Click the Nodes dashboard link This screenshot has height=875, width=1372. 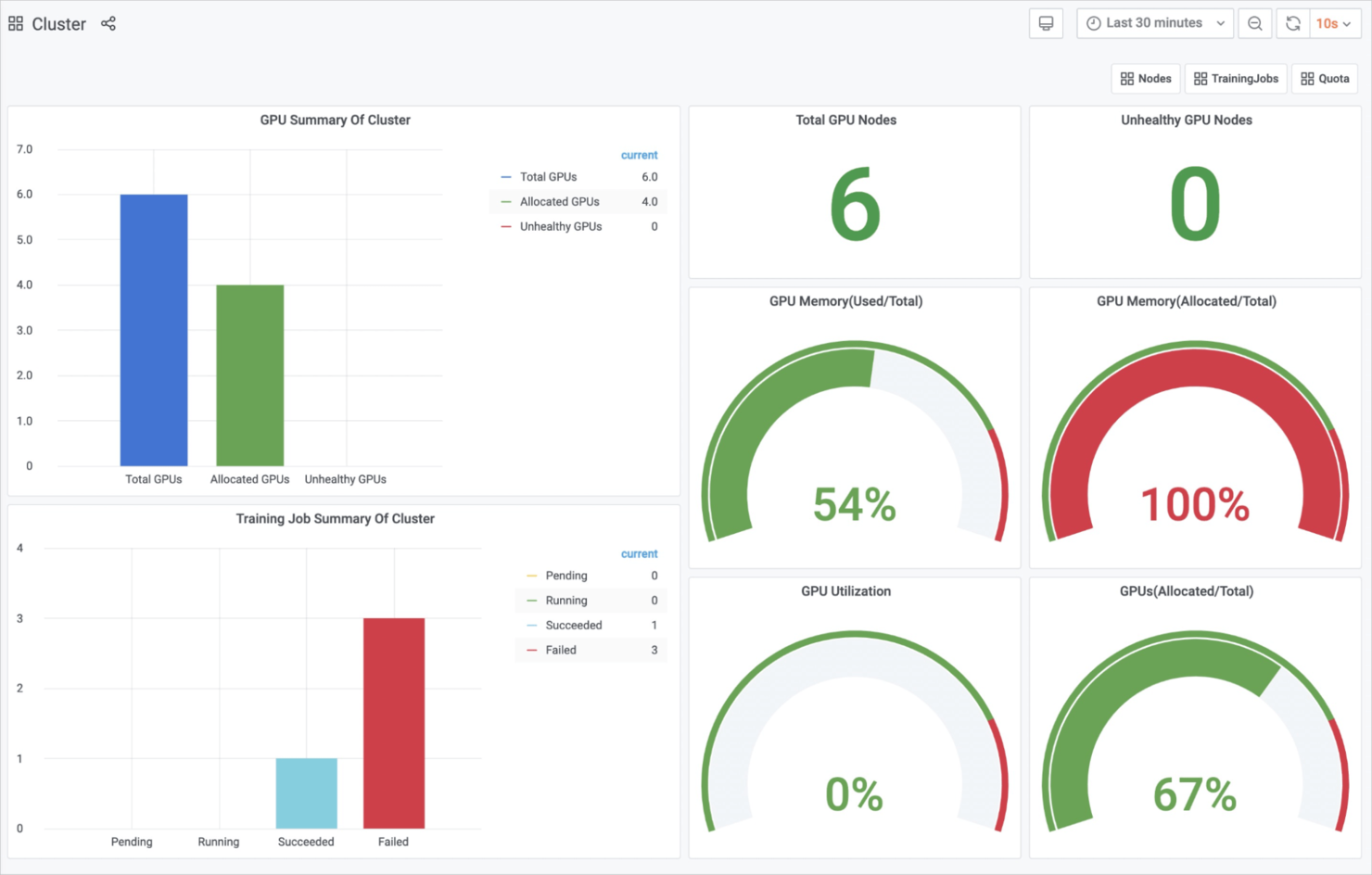coord(1145,79)
